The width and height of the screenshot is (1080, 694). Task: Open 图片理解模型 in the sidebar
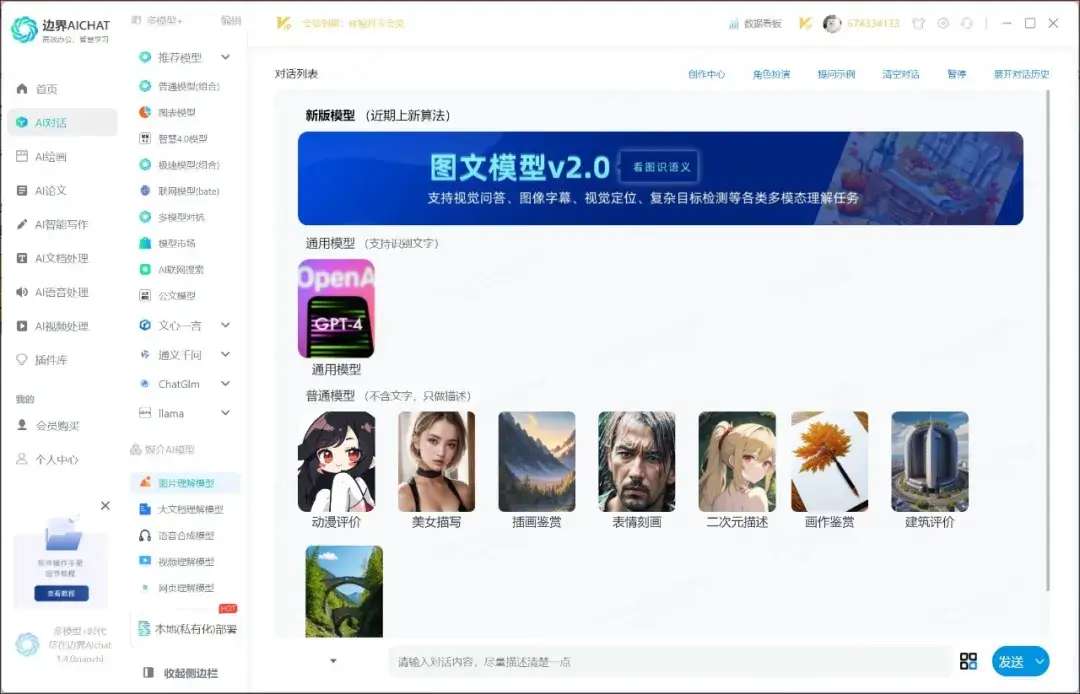click(185, 483)
